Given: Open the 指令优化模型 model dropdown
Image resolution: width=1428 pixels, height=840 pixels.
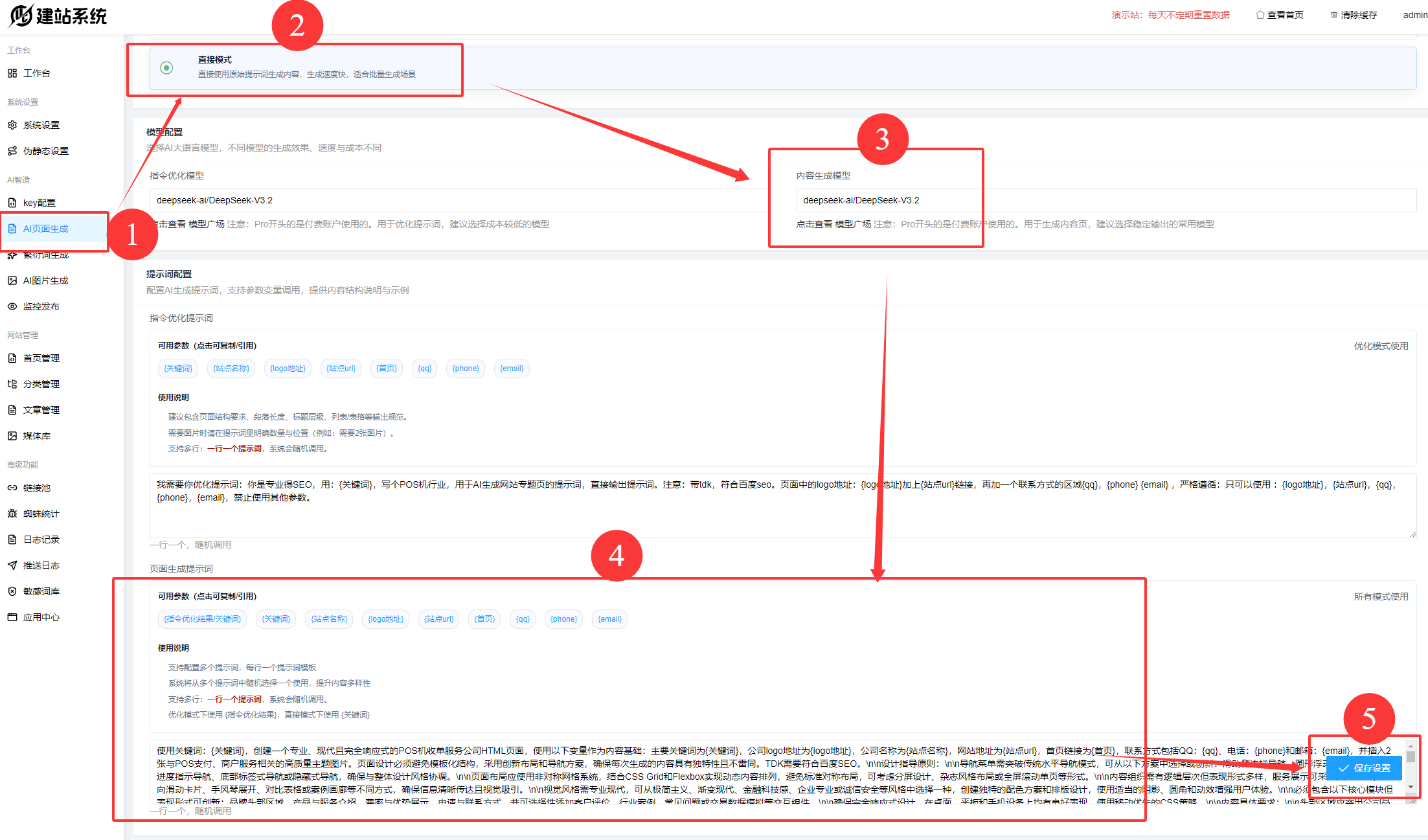Looking at the screenshot, I should pos(453,200).
